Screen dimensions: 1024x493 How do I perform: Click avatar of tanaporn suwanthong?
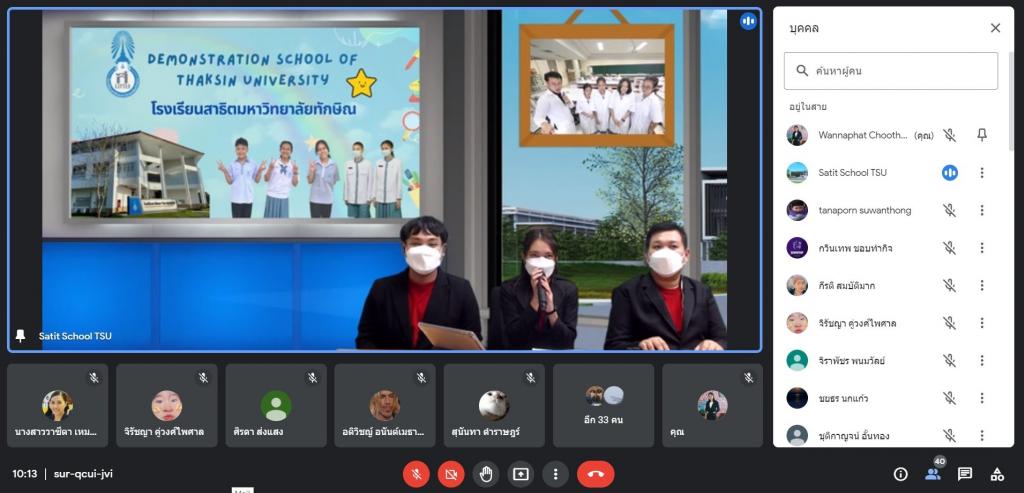797,210
